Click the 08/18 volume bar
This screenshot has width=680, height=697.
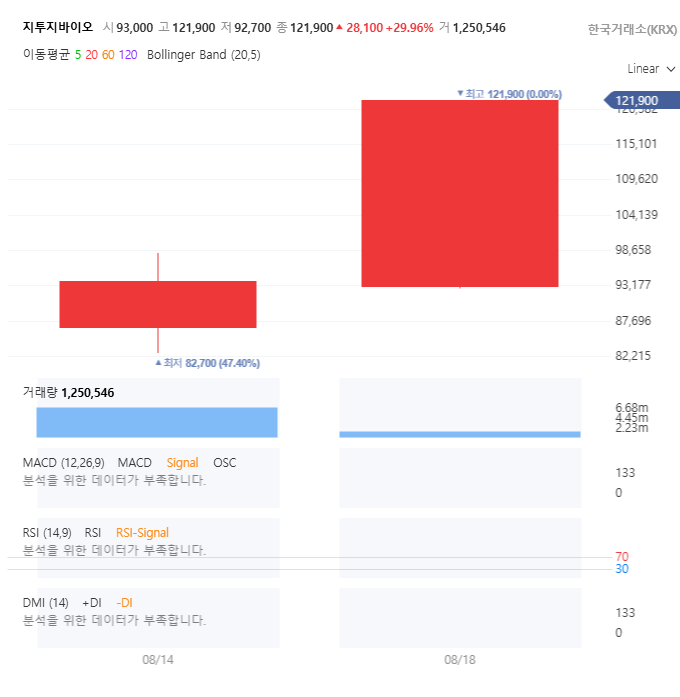[x=460, y=434]
